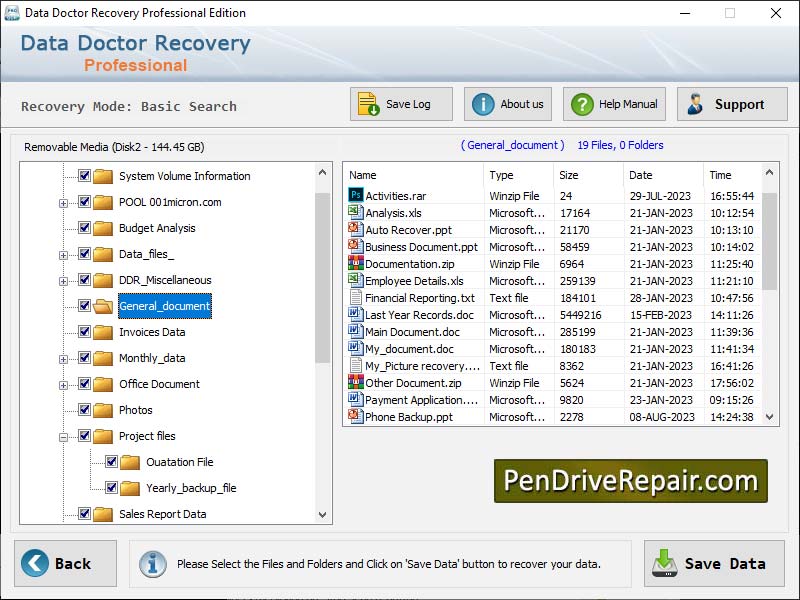The width and height of the screenshot is (800, 600).
Task: Click the Back button
Action: [63, 563]
